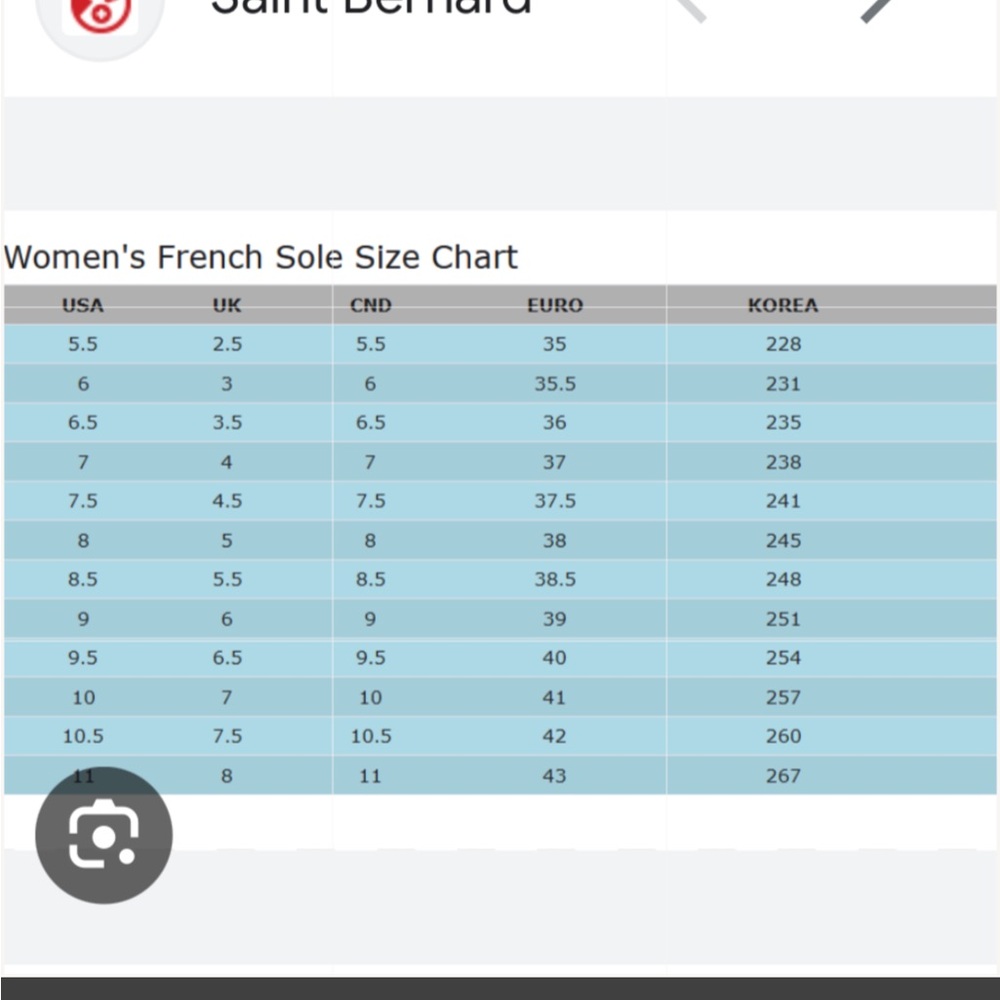
Task: Select Korea size 267 cell
Action: click(783, 776)
